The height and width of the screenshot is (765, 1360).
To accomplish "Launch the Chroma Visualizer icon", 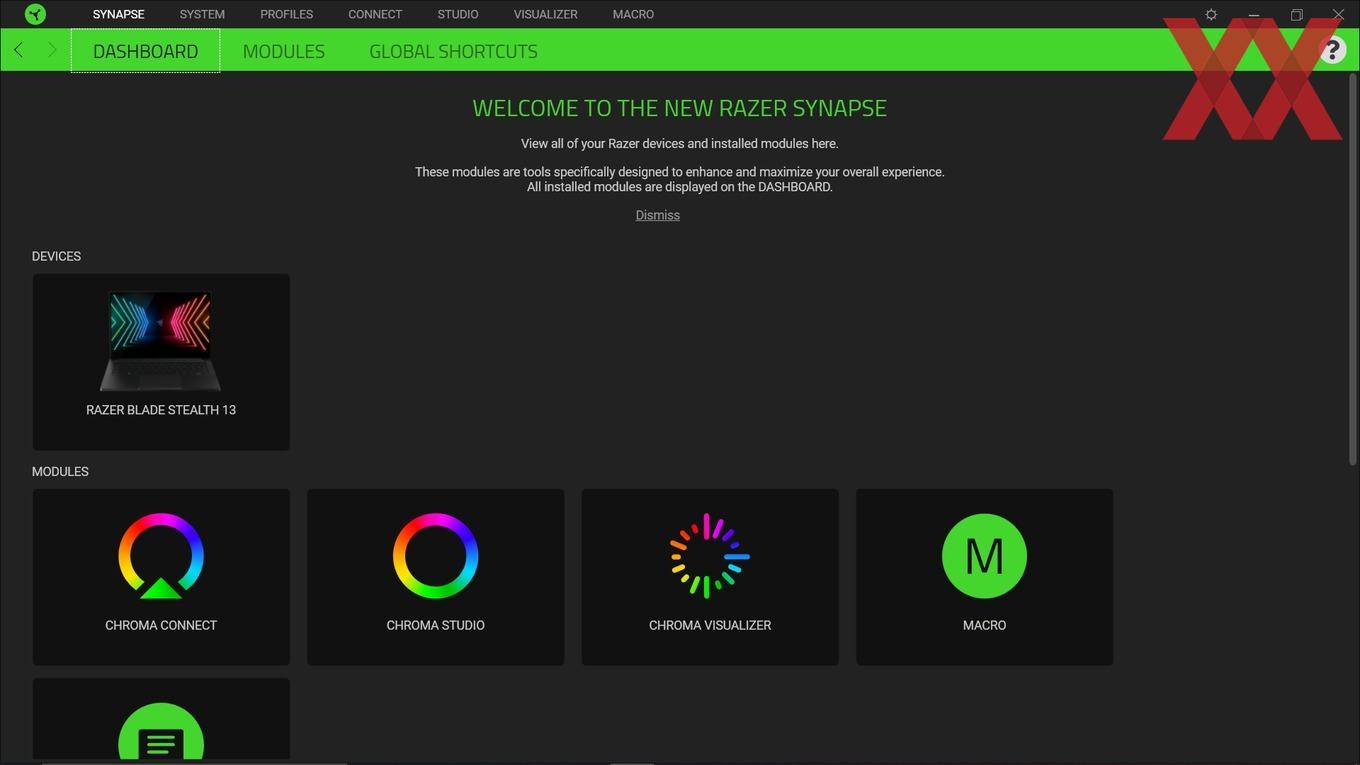I will [710, 556].
